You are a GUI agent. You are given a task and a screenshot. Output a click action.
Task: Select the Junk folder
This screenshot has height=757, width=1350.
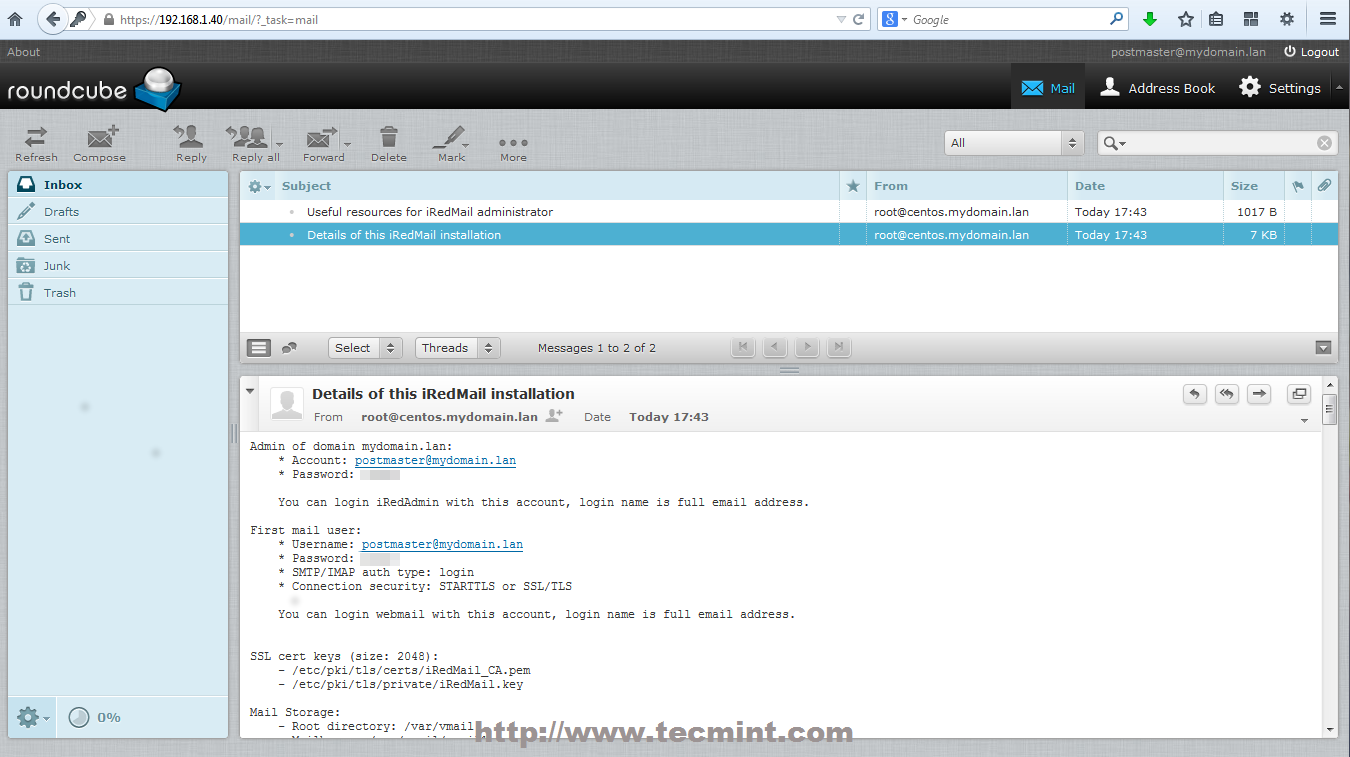pyautogui.click(x=118, y=265)
